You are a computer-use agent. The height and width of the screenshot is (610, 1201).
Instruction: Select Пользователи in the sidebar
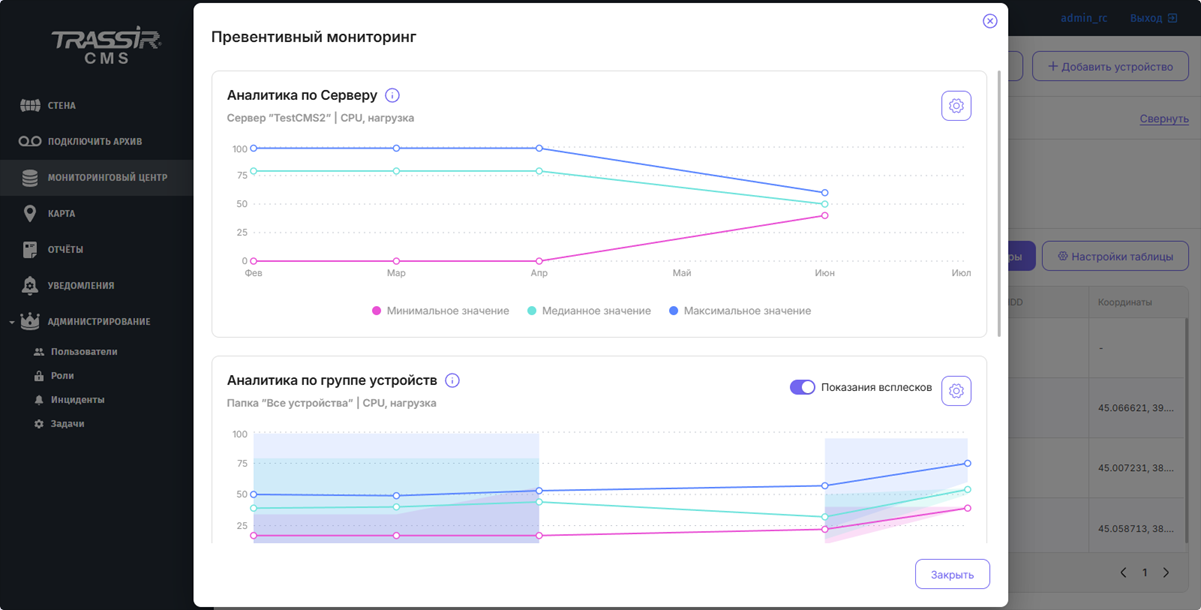pos(84,352)
